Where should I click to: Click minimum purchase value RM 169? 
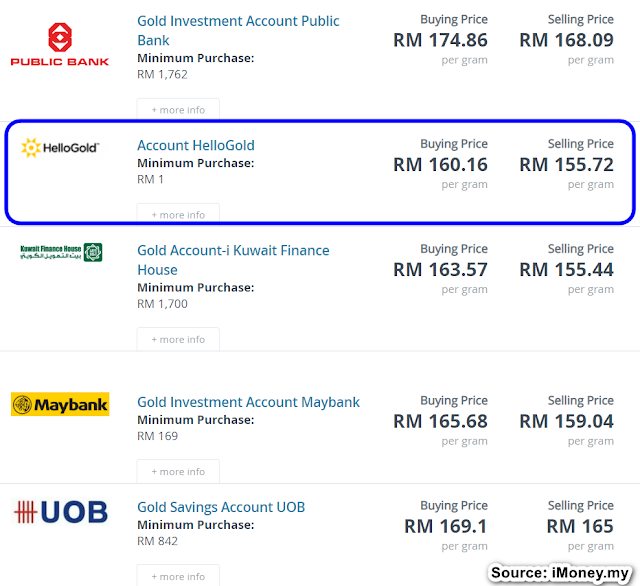158,436
